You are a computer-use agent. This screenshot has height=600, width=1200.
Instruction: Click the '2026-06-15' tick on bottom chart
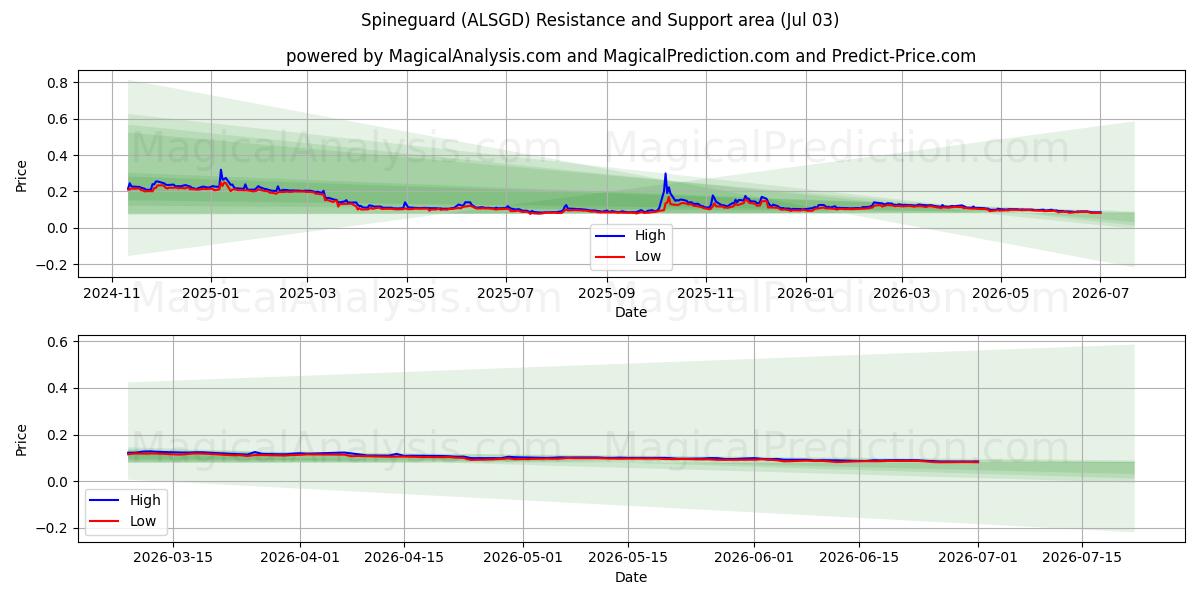coord(858,559)
